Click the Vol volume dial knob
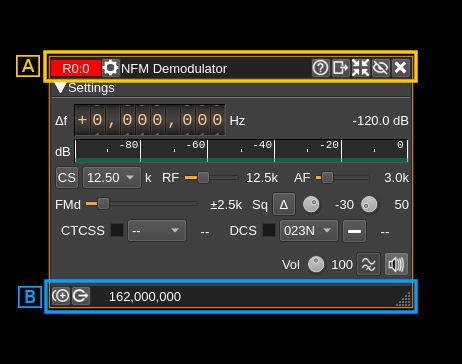Screen dimensions: 462x364 (316, 264)
